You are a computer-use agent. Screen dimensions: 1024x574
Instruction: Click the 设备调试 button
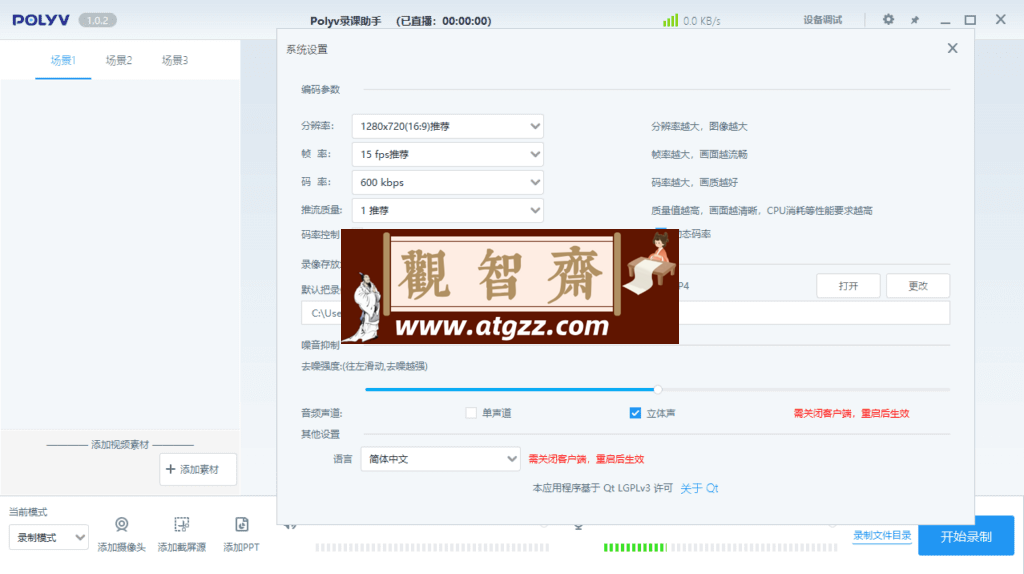tap(822, 20)
